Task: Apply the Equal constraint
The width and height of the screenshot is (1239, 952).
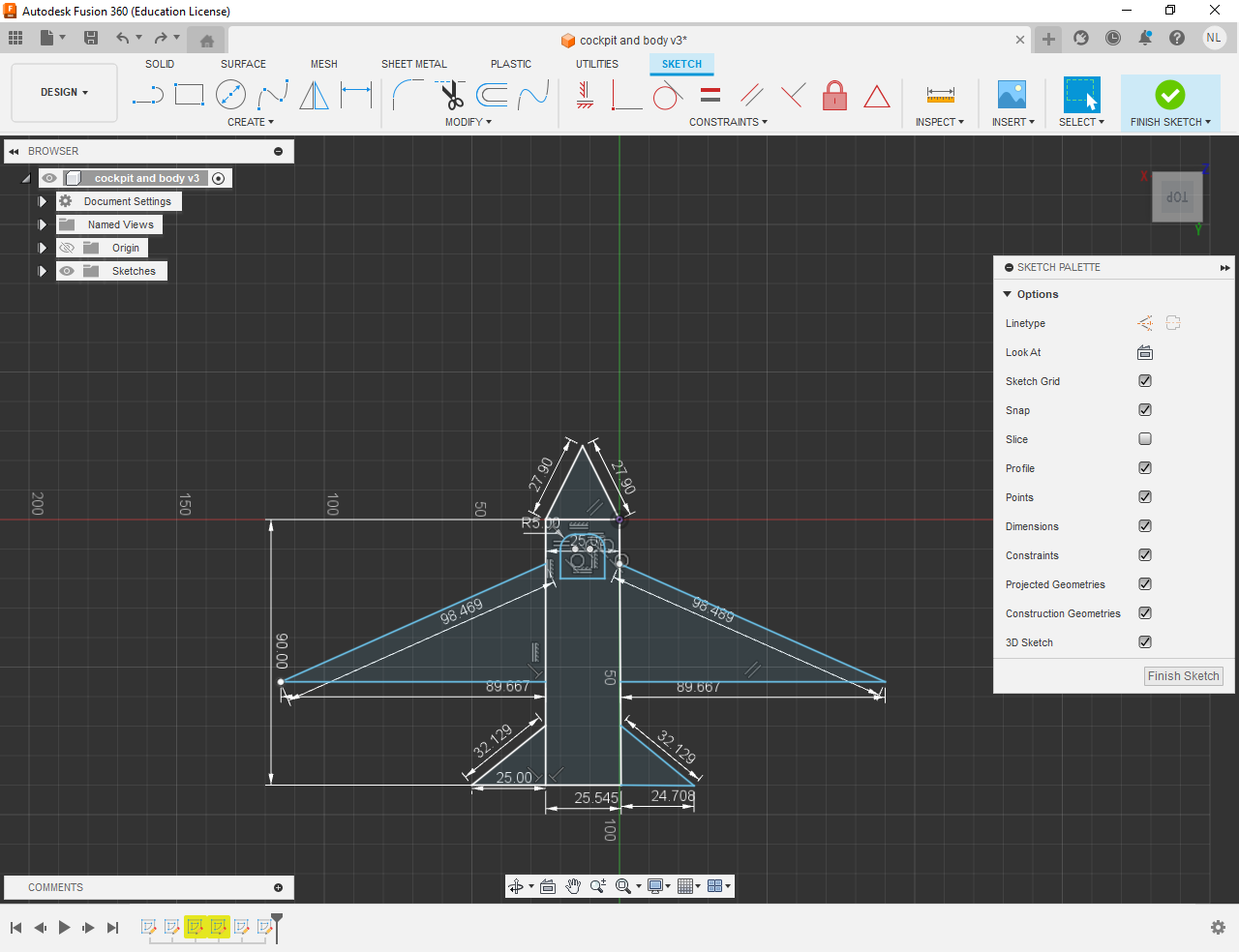Action: coord(710,94)
